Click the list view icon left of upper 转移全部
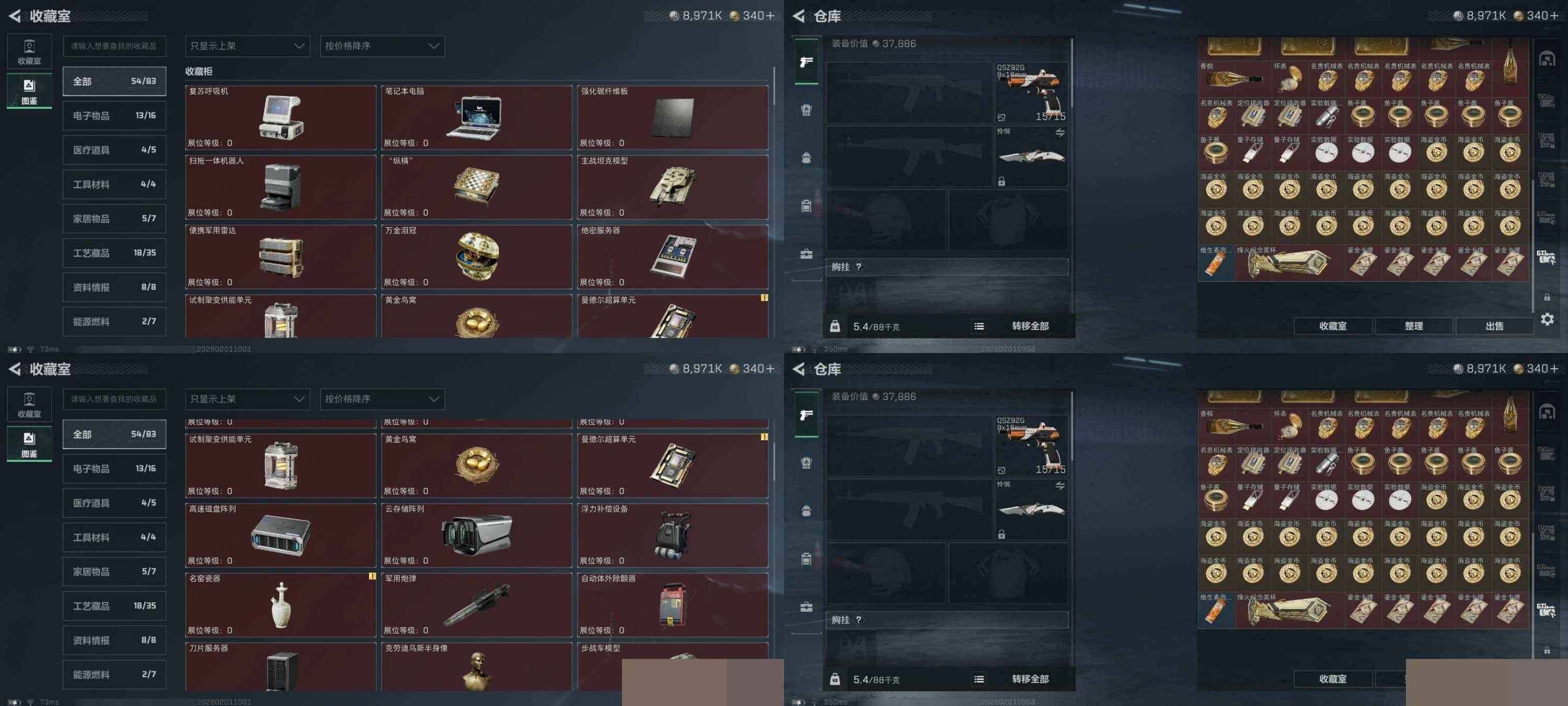This screenshot has height=706, width=1568. coord(978,326)
